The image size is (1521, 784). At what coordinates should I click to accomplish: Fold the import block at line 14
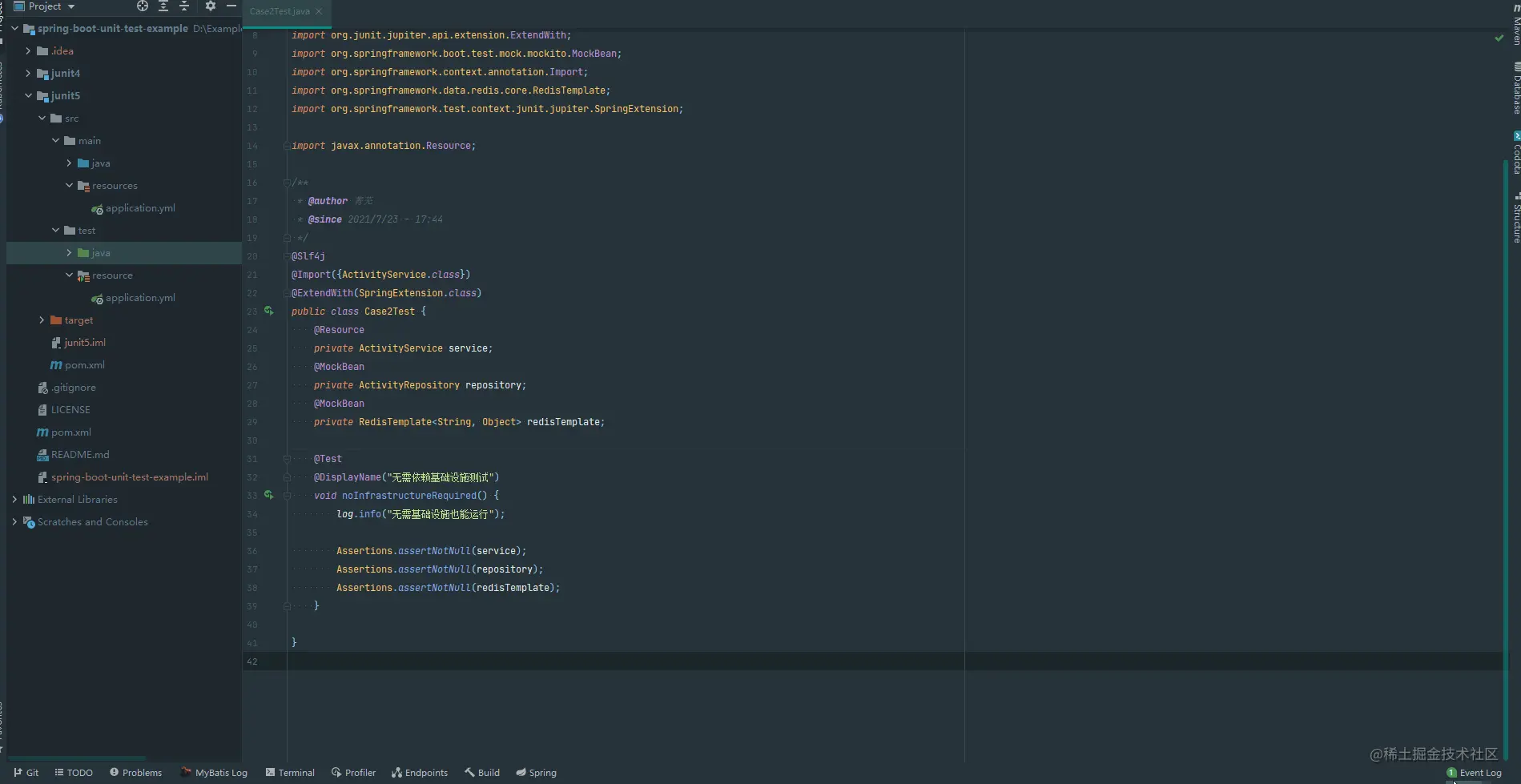[x=287, y=146]
